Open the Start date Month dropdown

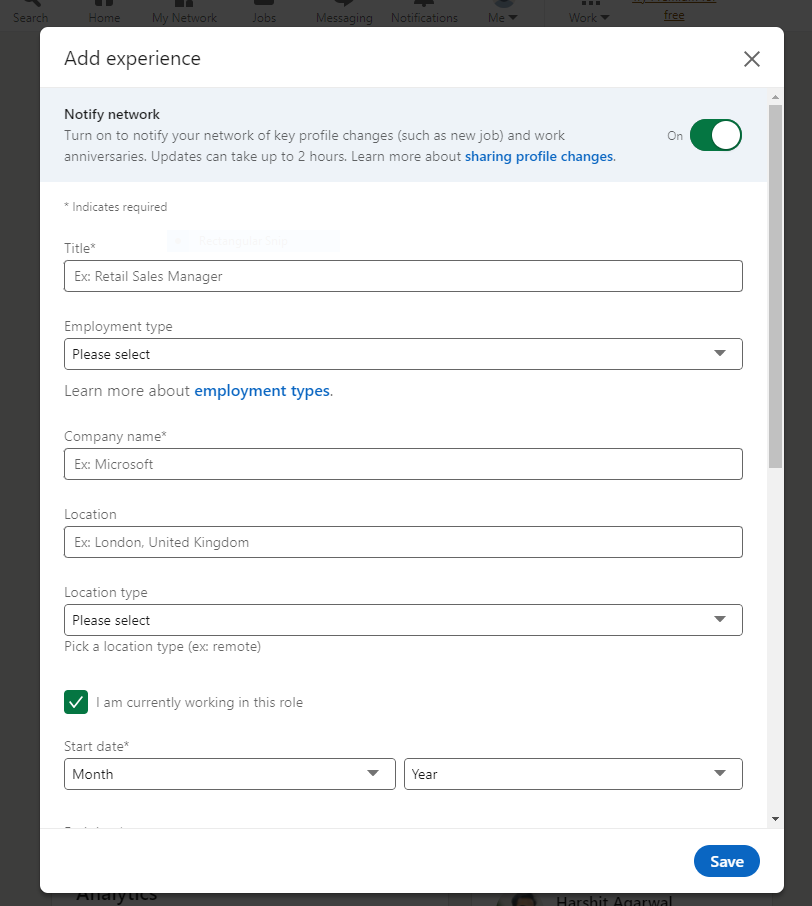pyautogui.click(x=228, y=774)
